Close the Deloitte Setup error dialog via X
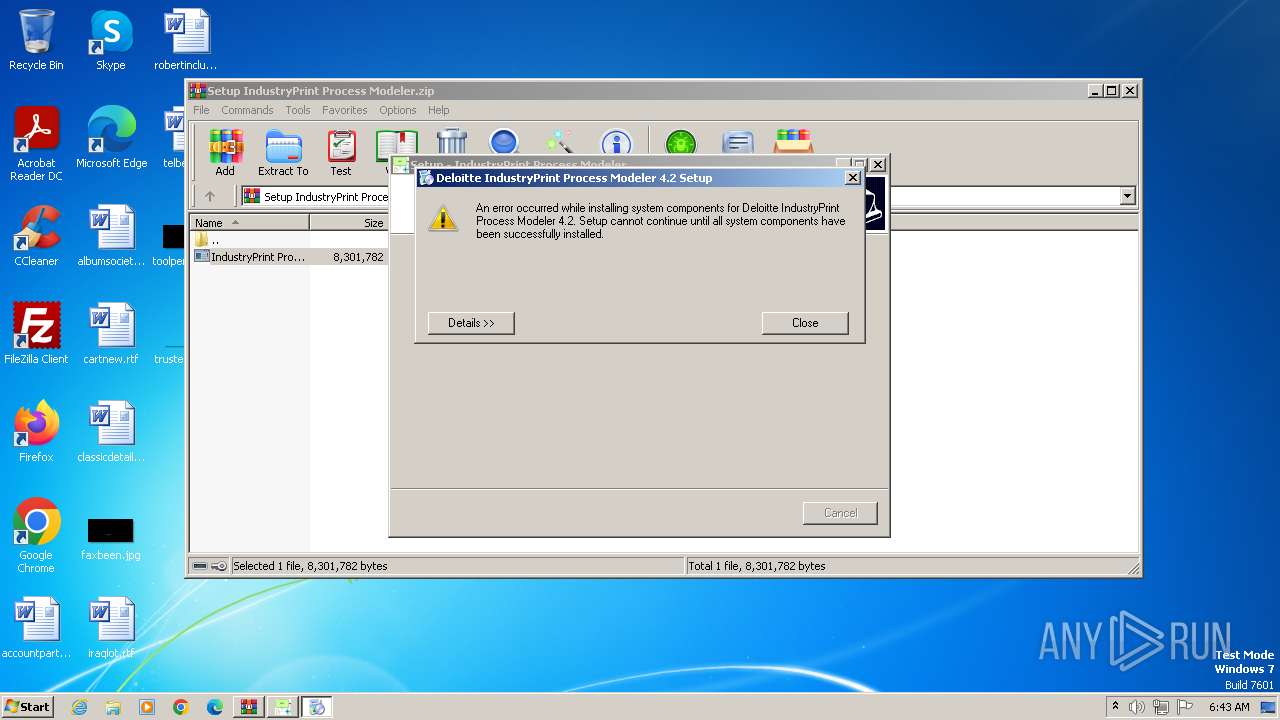Viewport: 1280px width, 720px height. click(853, 178)
